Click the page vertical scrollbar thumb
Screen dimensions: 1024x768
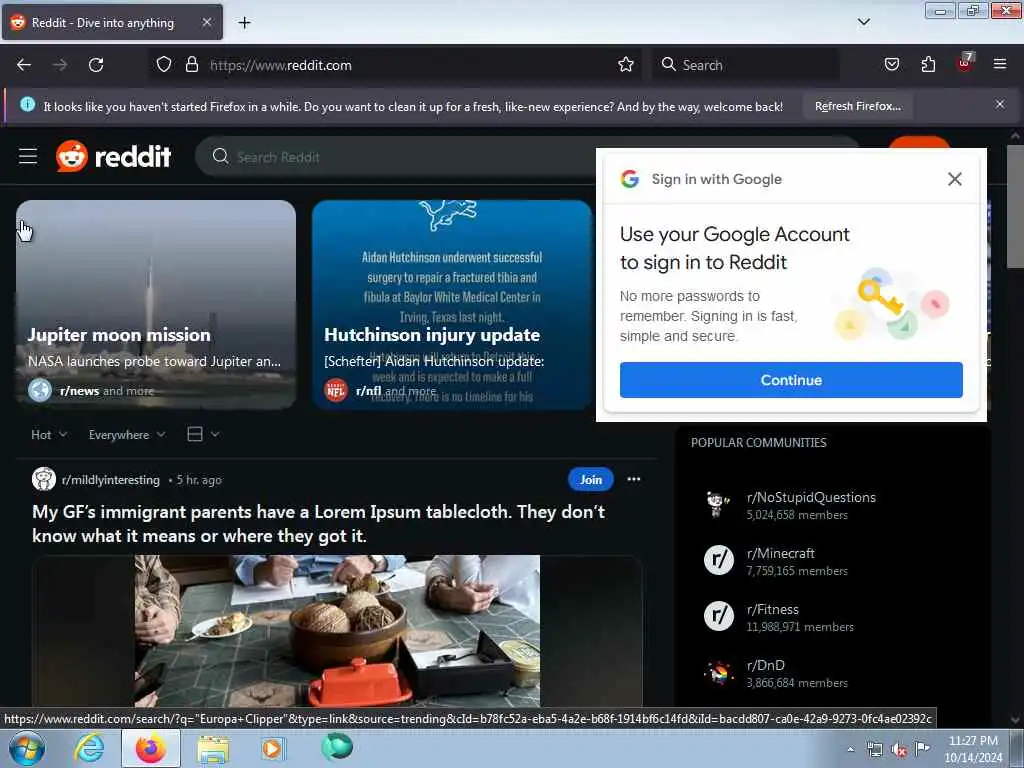click(x=1015, y=206)
